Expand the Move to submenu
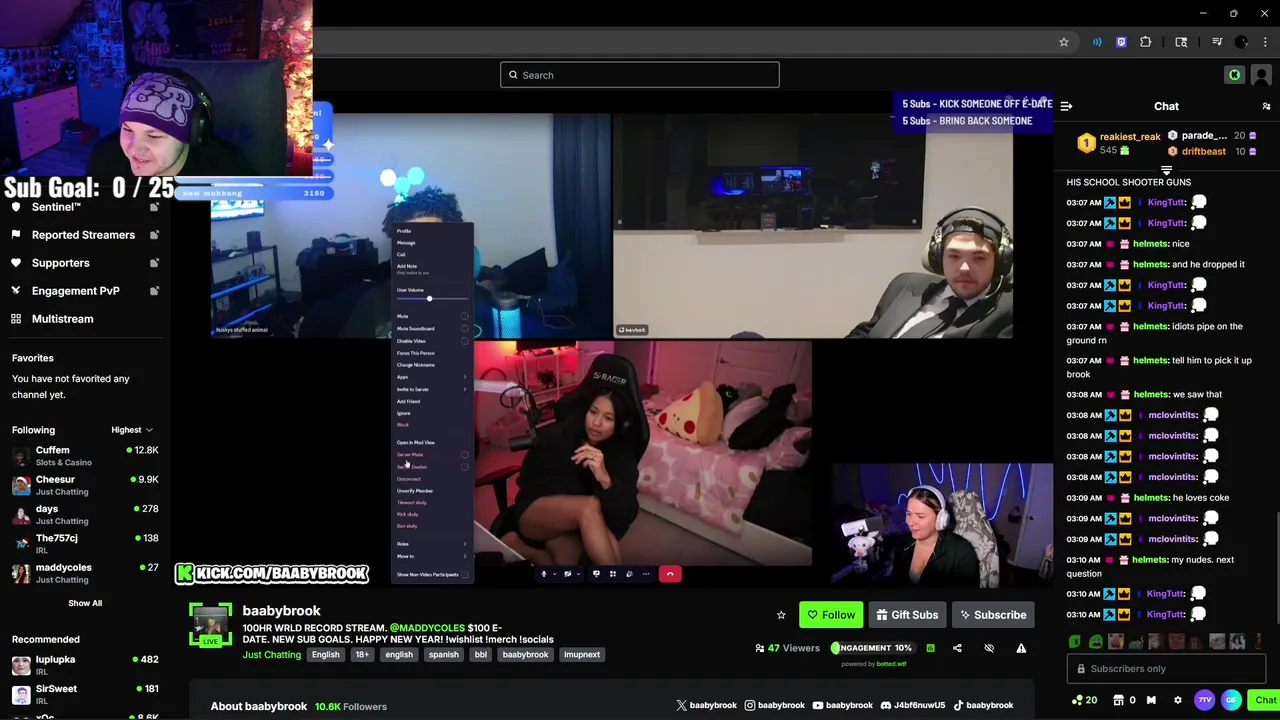Viewport: 1280px width, 720px height. [x=431, y=556]
